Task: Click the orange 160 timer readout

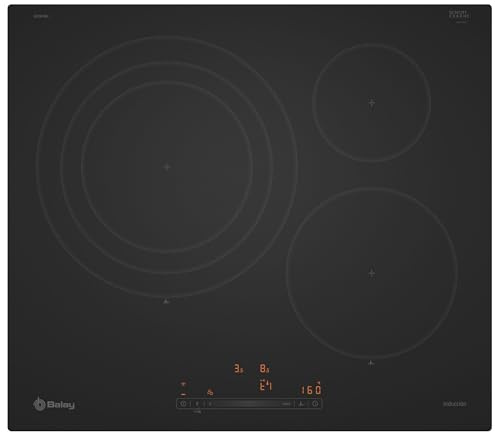Action: click(x=311, y=389)
